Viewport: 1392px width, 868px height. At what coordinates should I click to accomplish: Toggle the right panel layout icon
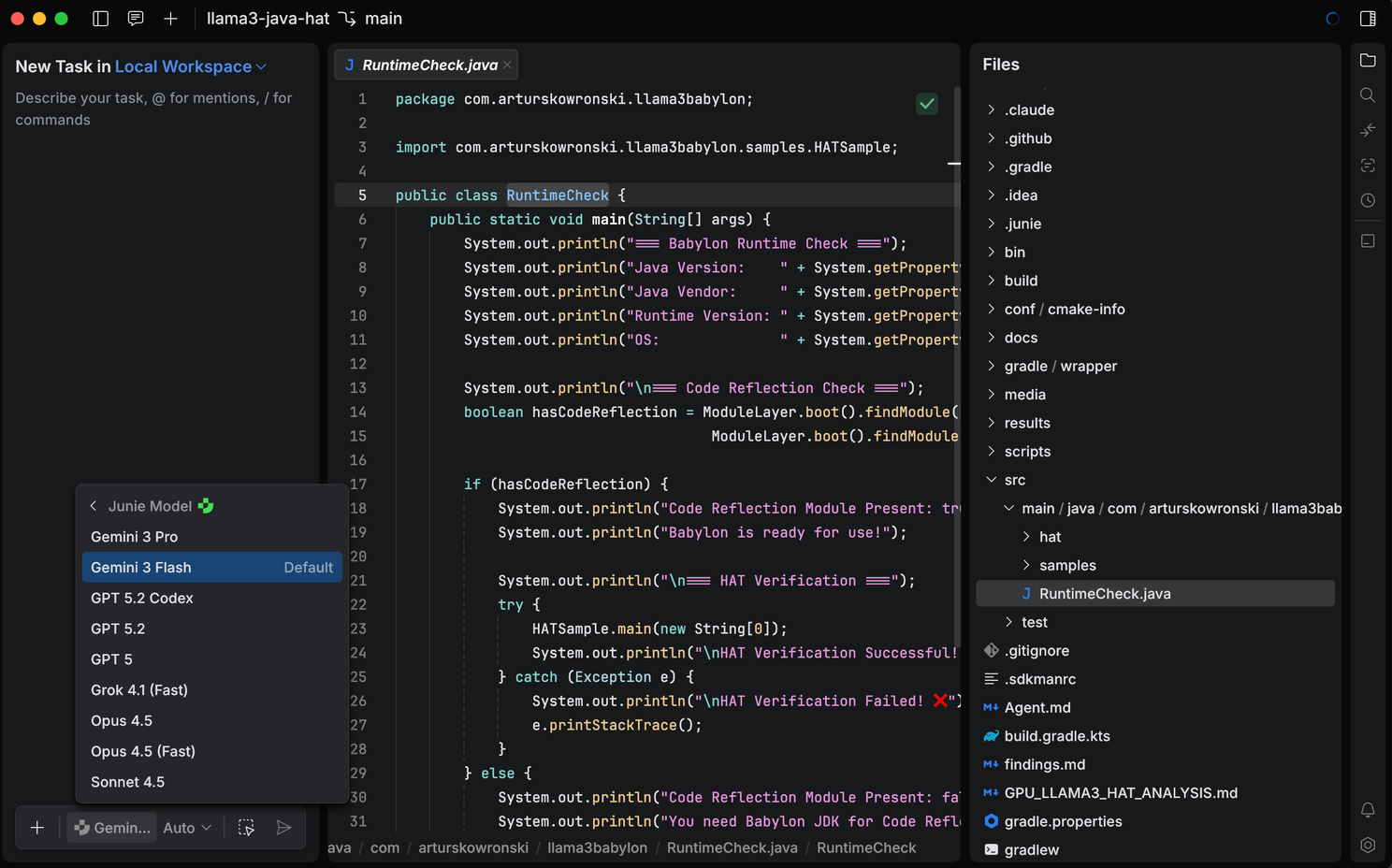click(1368, 19)
